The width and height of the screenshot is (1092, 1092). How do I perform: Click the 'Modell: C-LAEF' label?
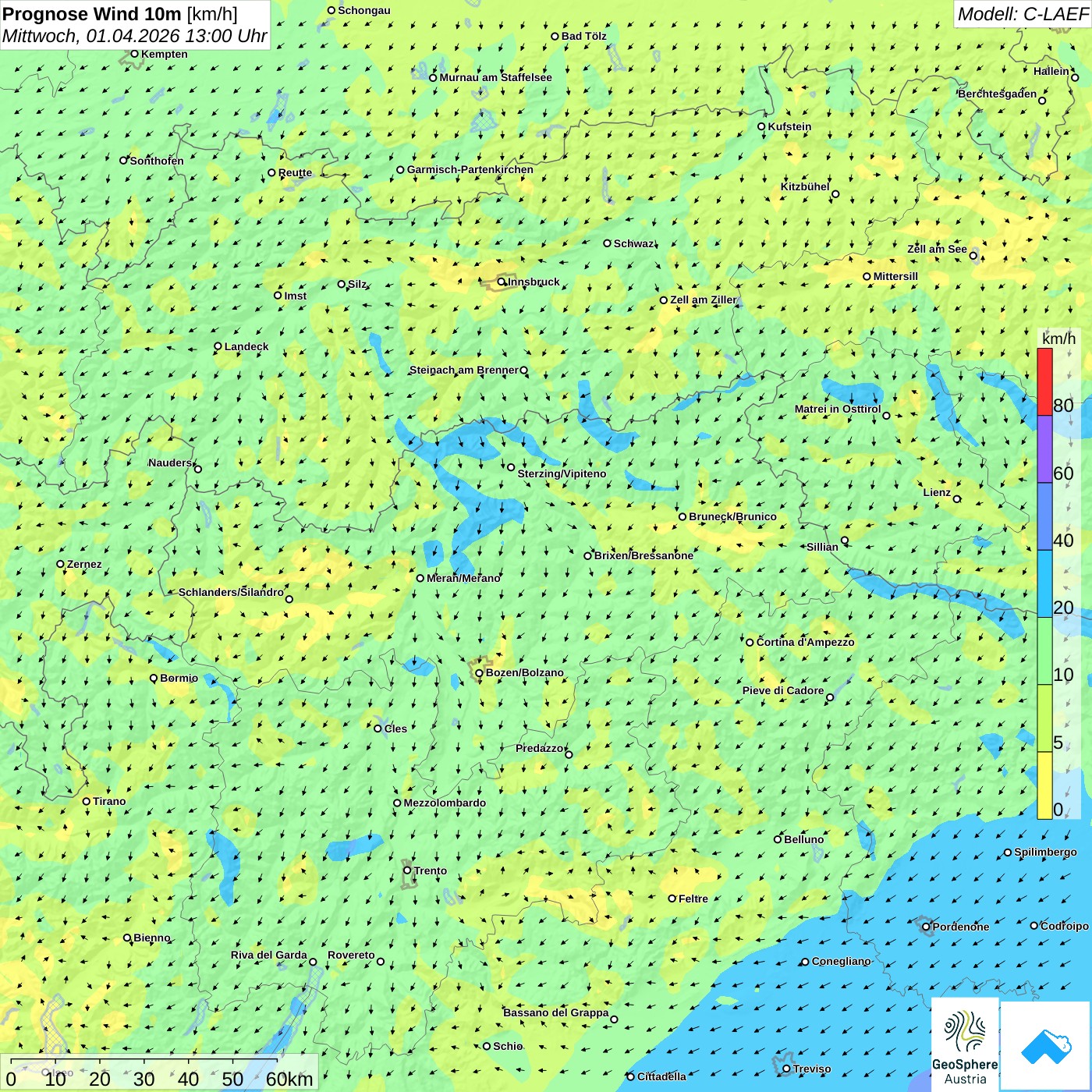[1023, 14]
